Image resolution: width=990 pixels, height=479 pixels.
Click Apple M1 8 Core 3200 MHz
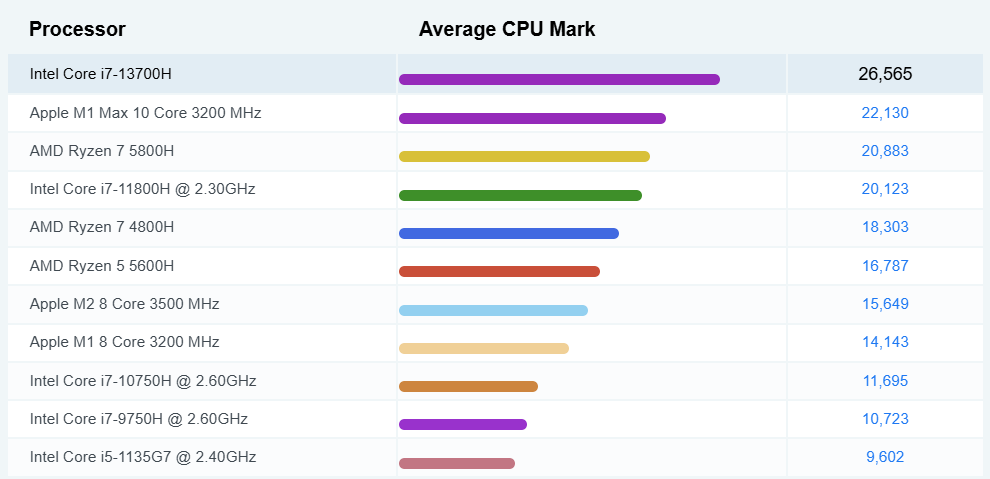(124, 342)
